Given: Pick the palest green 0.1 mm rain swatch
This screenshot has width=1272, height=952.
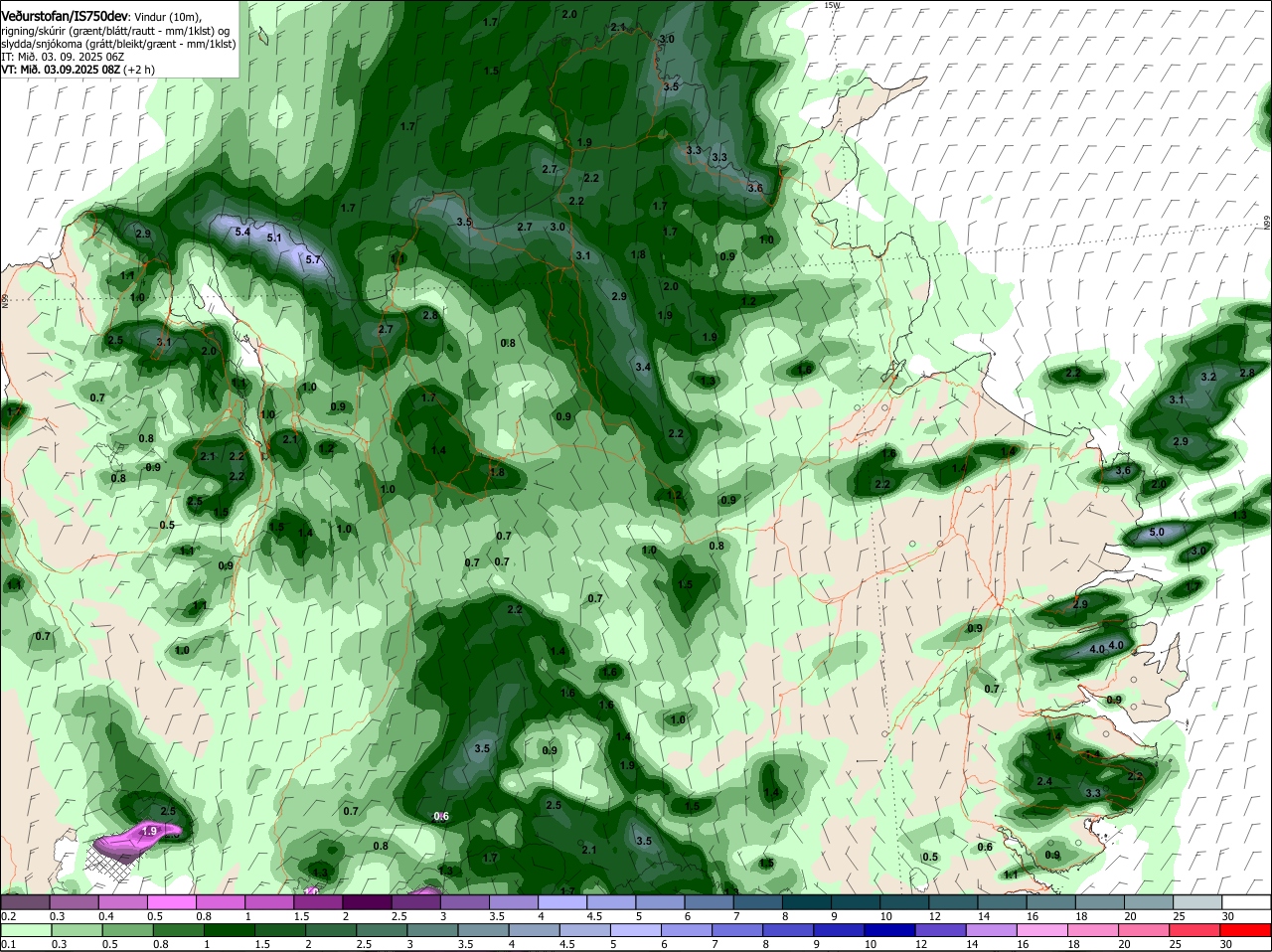Looking at the screenshot, I should [25, 929].
